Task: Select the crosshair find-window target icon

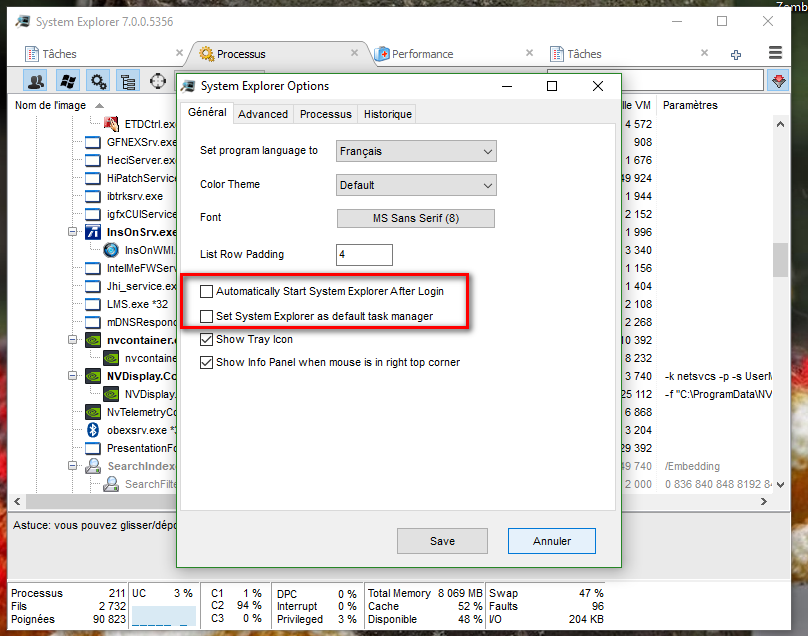Action: tap(158, 81)
